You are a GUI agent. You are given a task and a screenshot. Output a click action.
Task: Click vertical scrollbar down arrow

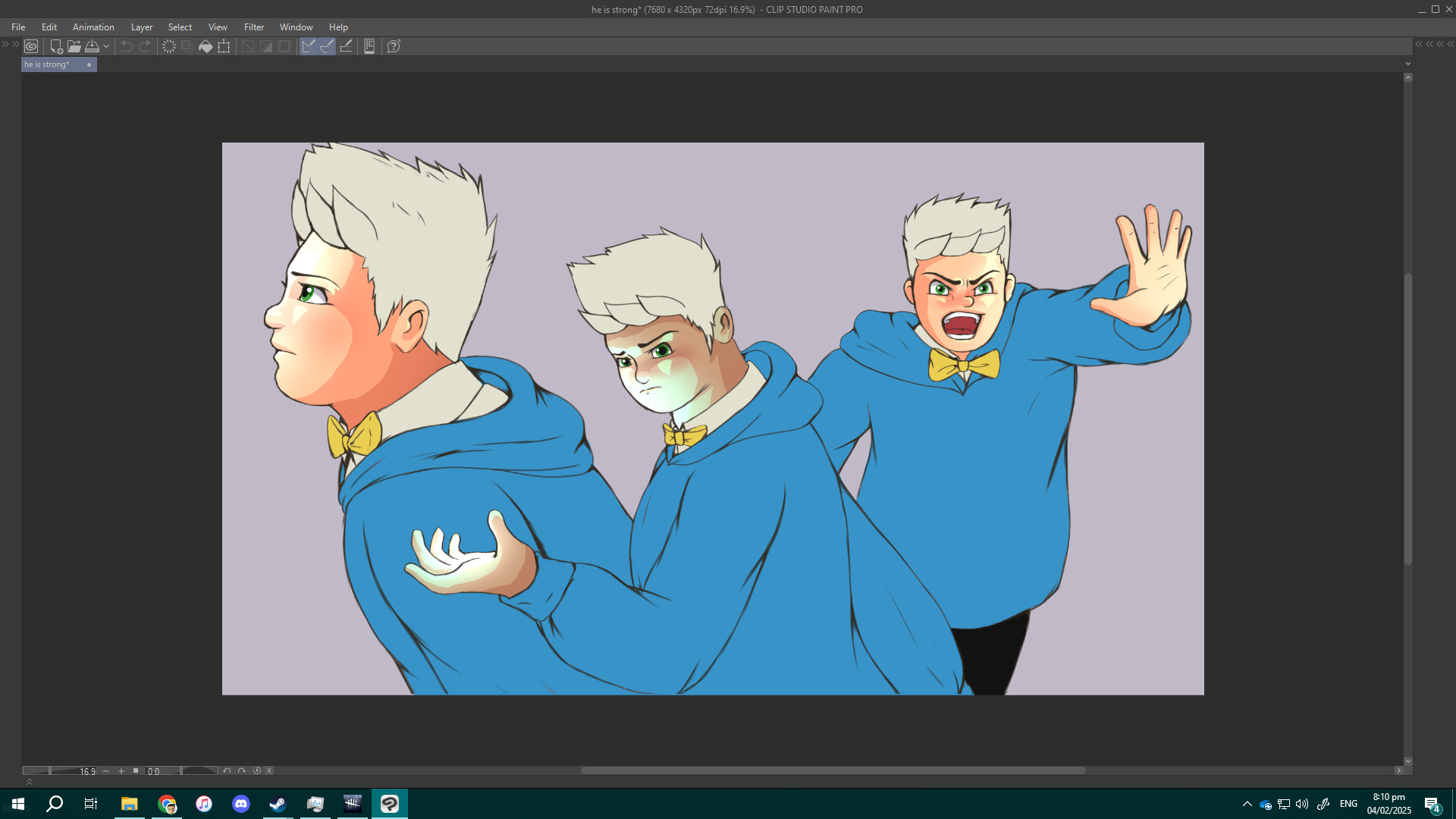(1408, 761)
